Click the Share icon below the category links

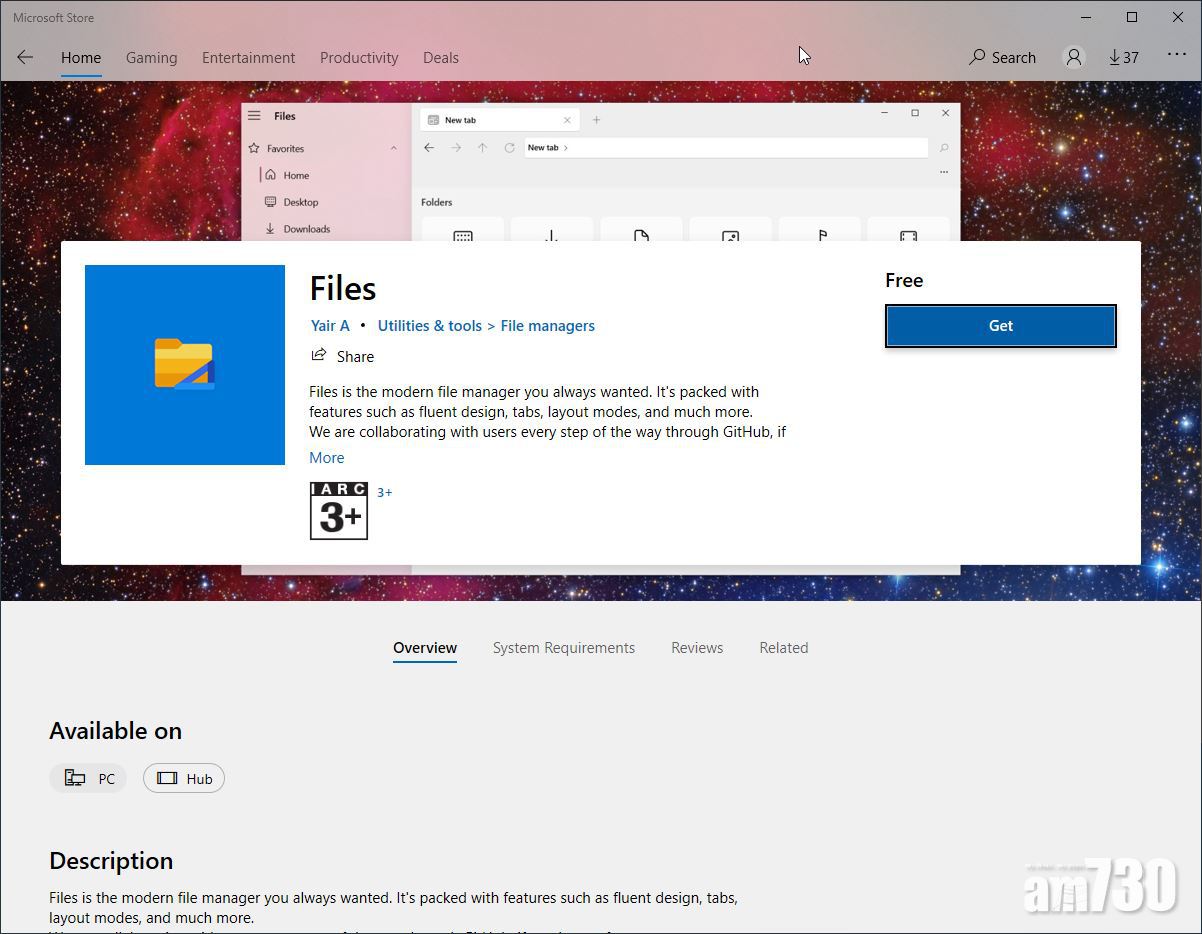click(317, 355)
